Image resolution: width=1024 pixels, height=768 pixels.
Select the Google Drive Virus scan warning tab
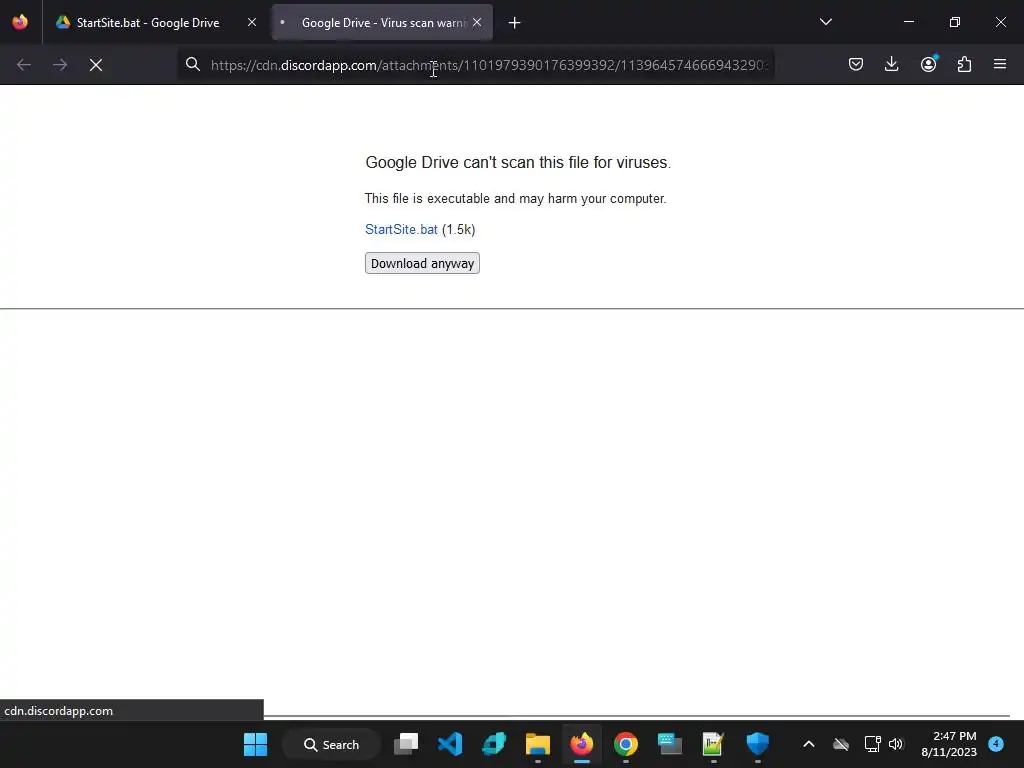(382, 22)
